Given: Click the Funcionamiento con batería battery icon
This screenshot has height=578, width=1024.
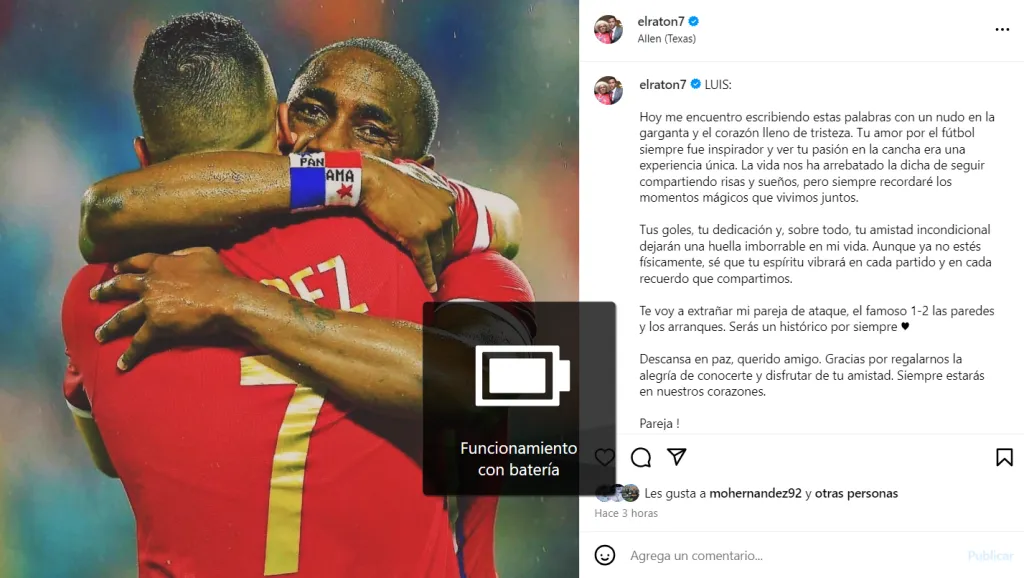Looking at the screenshot, I should 522,376.
